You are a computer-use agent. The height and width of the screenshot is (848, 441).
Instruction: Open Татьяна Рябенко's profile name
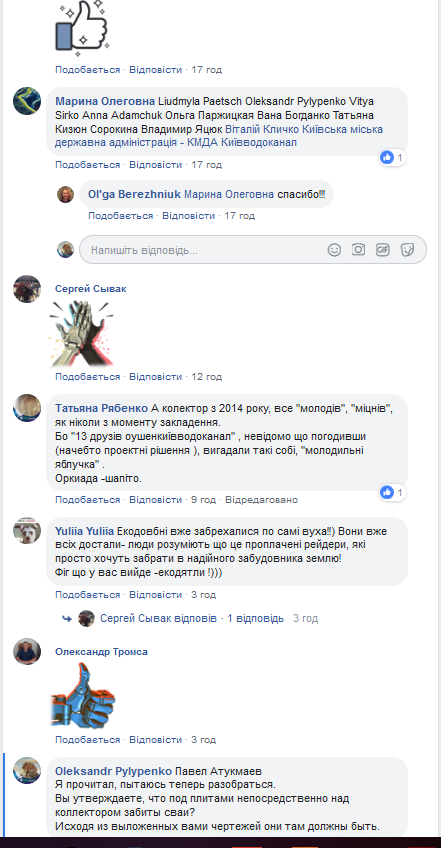[x=102, y=408]
